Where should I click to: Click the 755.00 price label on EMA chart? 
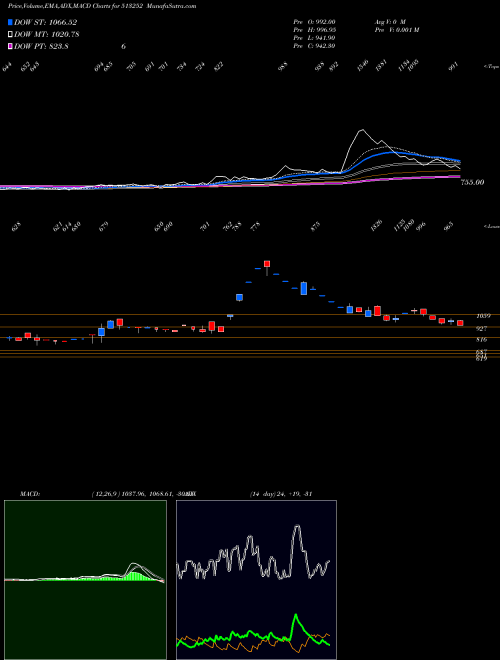472,182
